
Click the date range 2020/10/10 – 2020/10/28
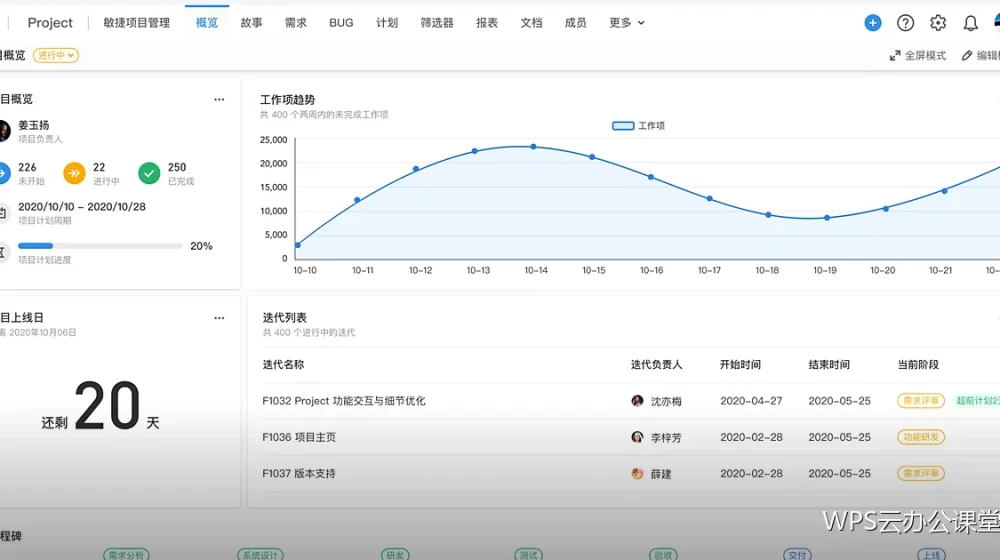click(82, 207)
